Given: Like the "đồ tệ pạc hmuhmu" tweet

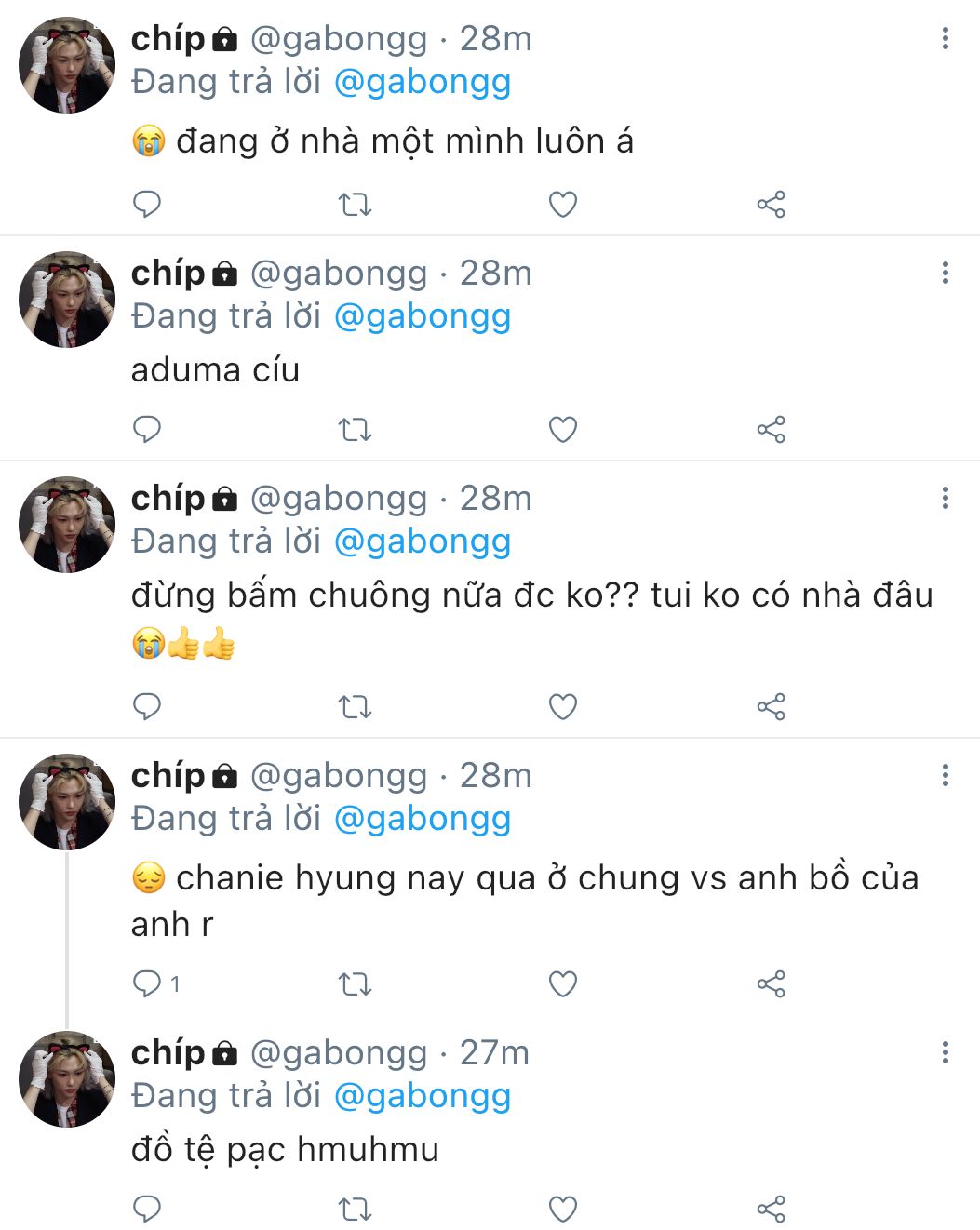Looking at the screenshot, I should tap(563, 1209).
